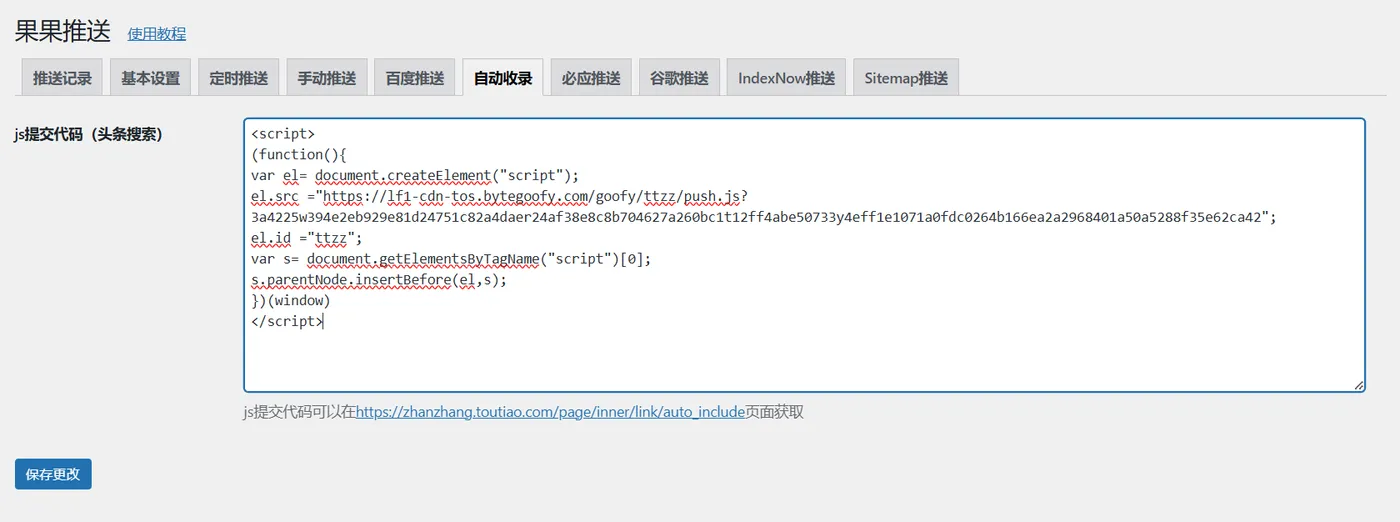Click the })(window) line
The image size is (1400, 522).
[x=290, y=300]
